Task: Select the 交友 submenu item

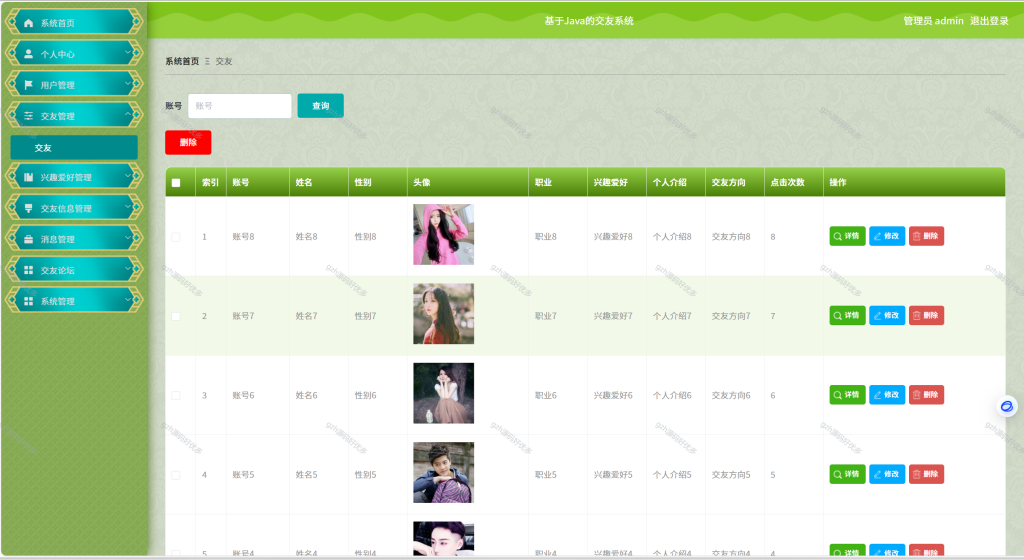Action: tap(74, 148)
